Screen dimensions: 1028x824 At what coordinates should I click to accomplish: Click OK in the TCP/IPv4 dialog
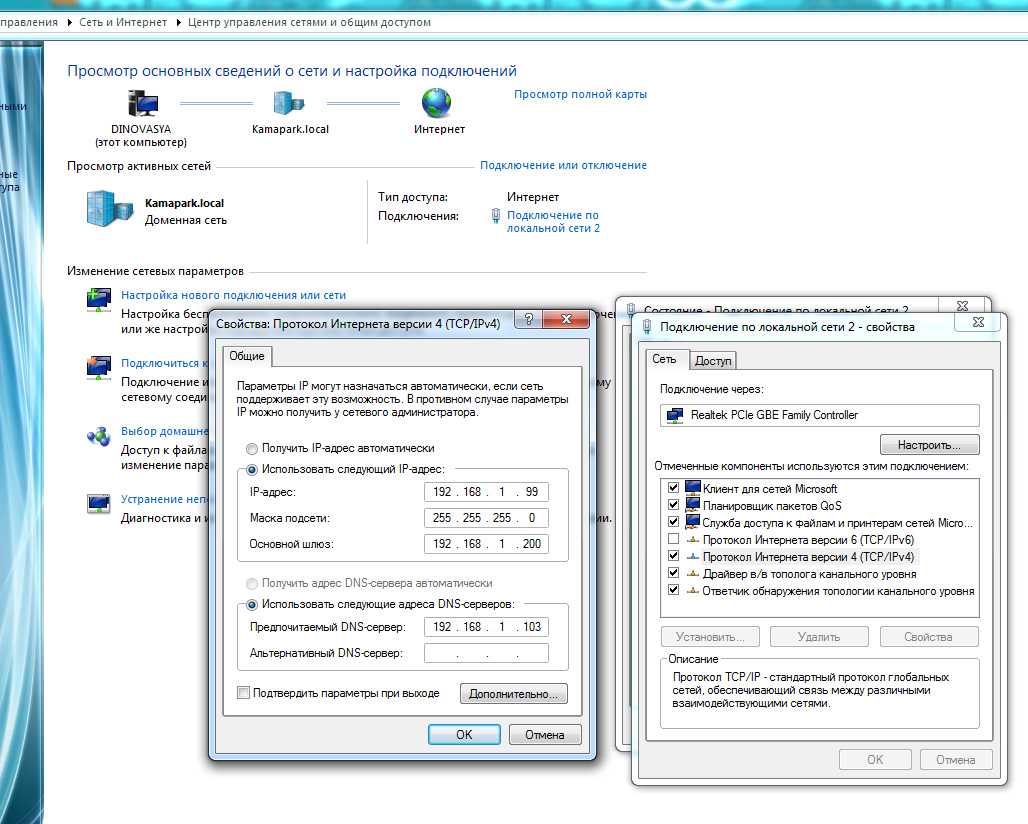pos(464,735)
